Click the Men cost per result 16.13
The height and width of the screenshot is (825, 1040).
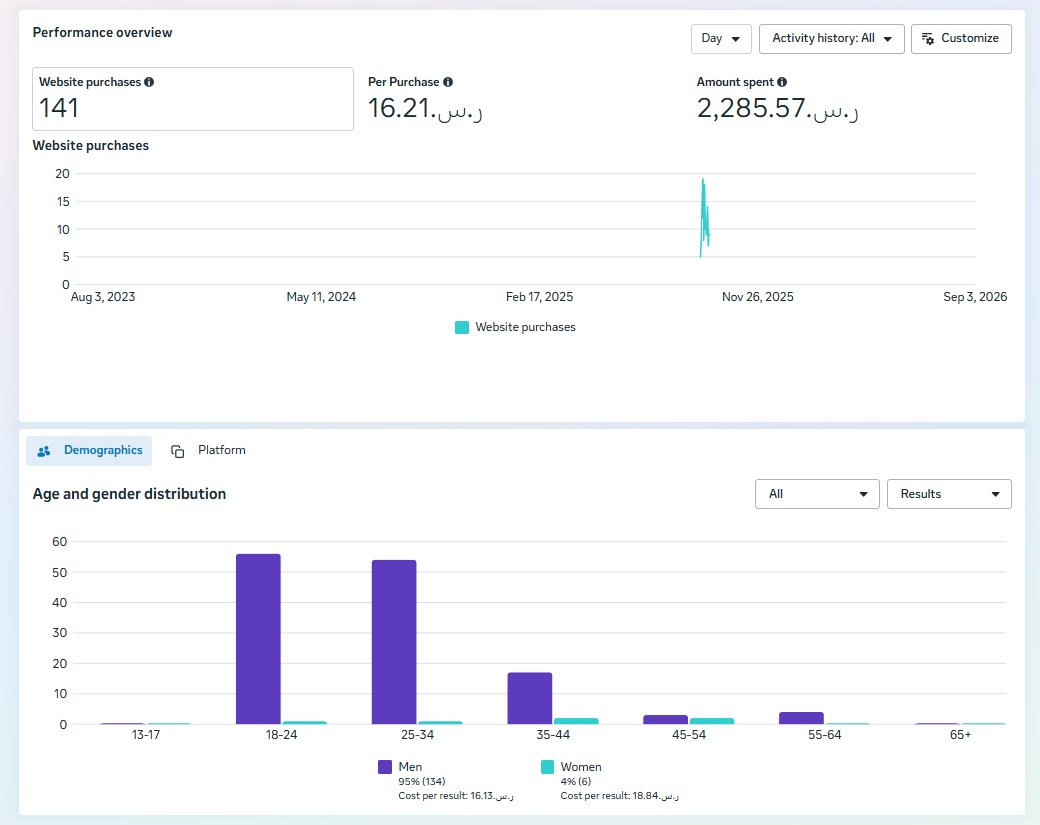click(456, 796)
